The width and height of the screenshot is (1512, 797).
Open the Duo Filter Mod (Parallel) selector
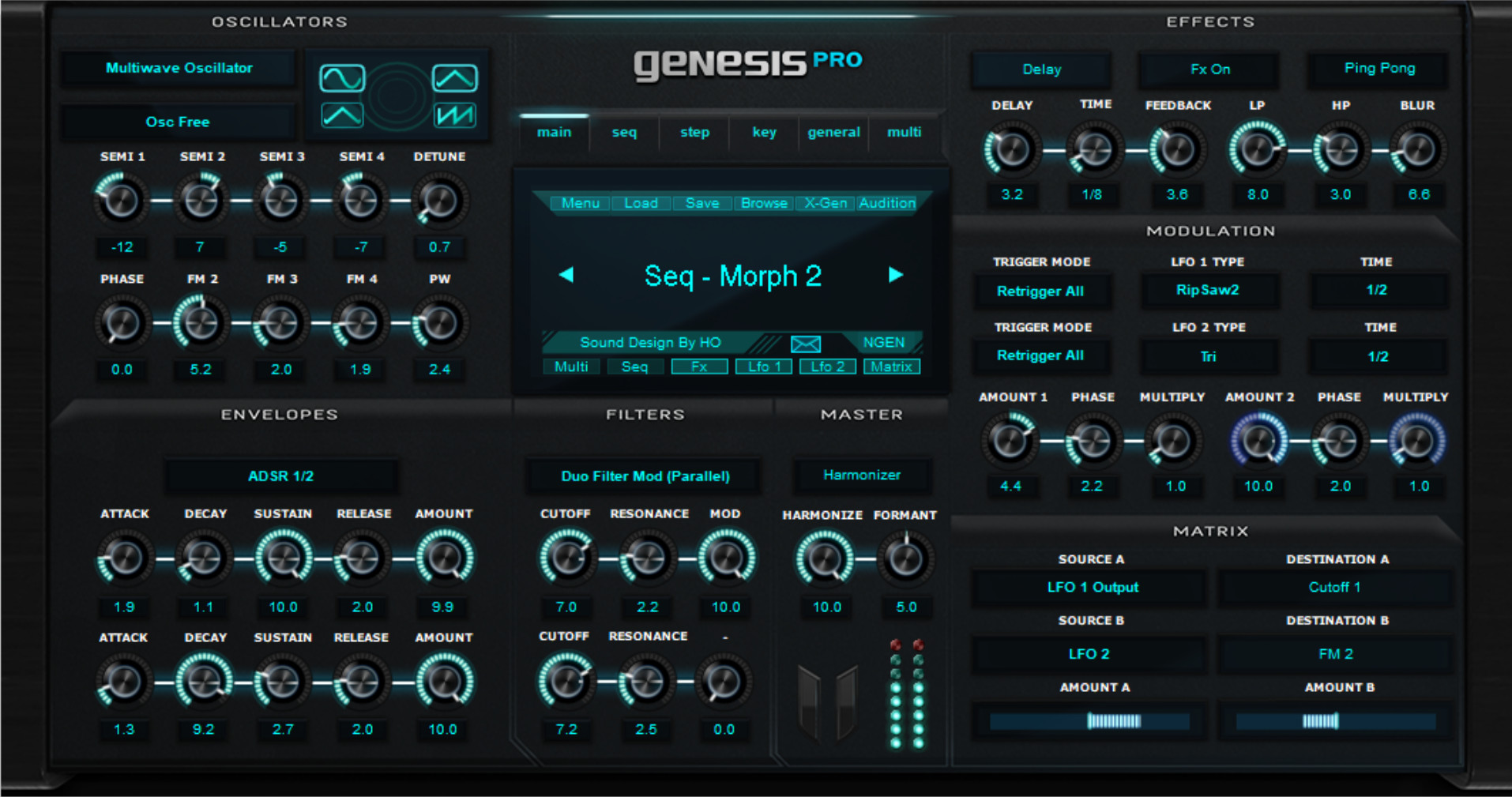point(645,476)
